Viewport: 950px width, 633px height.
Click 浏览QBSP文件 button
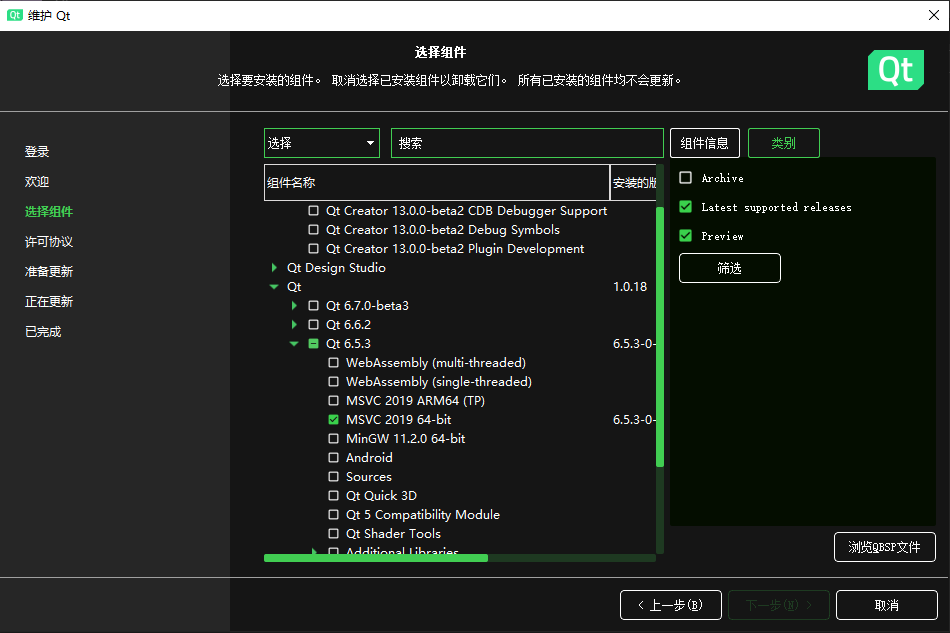[x=885, y=547]
